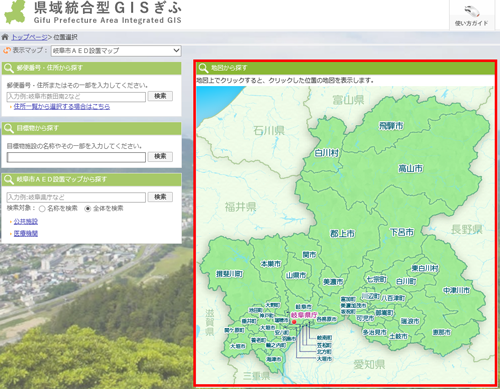Open the 公共施設 link

coord(26,221)
